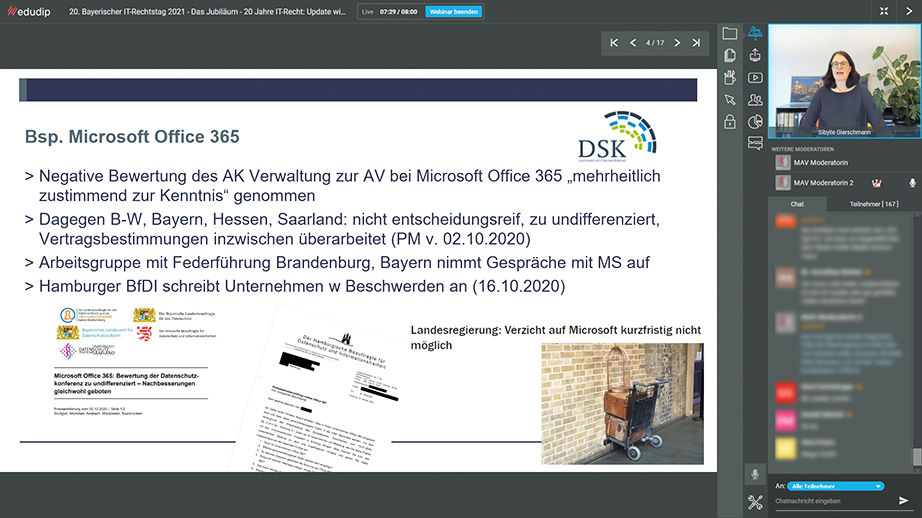Click the screen sharing upload icon
The image size is (922, 518).
pyautogui.click(x=755, y=55)
